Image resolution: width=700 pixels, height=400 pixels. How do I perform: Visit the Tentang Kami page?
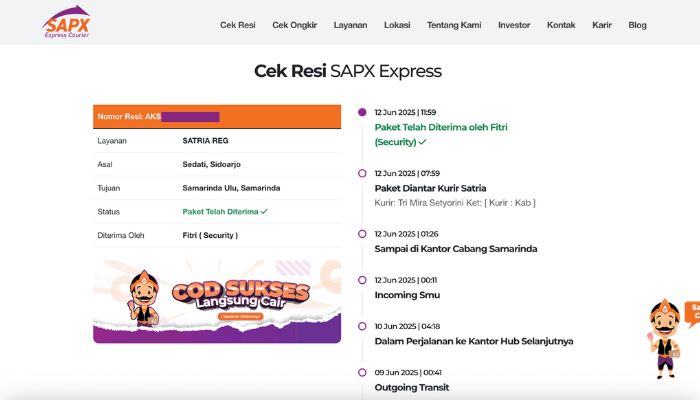[x=454, y=25]
